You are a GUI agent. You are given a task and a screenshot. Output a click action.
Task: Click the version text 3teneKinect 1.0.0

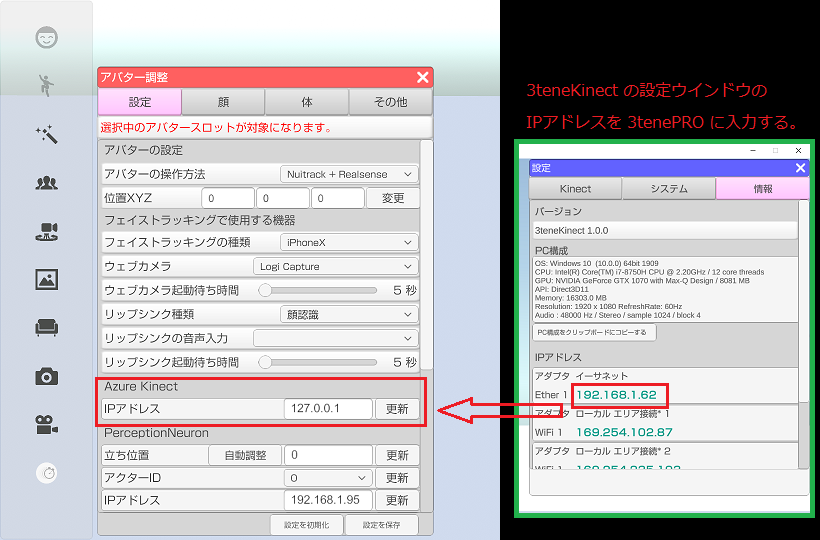pos(571,231)
